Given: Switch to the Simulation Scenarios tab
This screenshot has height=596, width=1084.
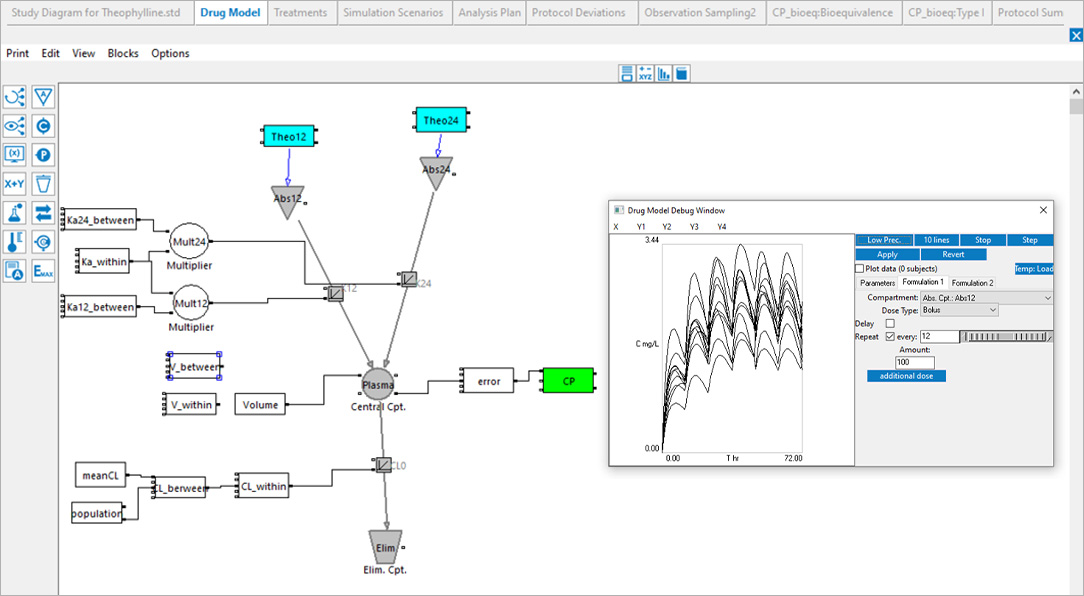Looking at the screenshot, I should click(393, 12).
